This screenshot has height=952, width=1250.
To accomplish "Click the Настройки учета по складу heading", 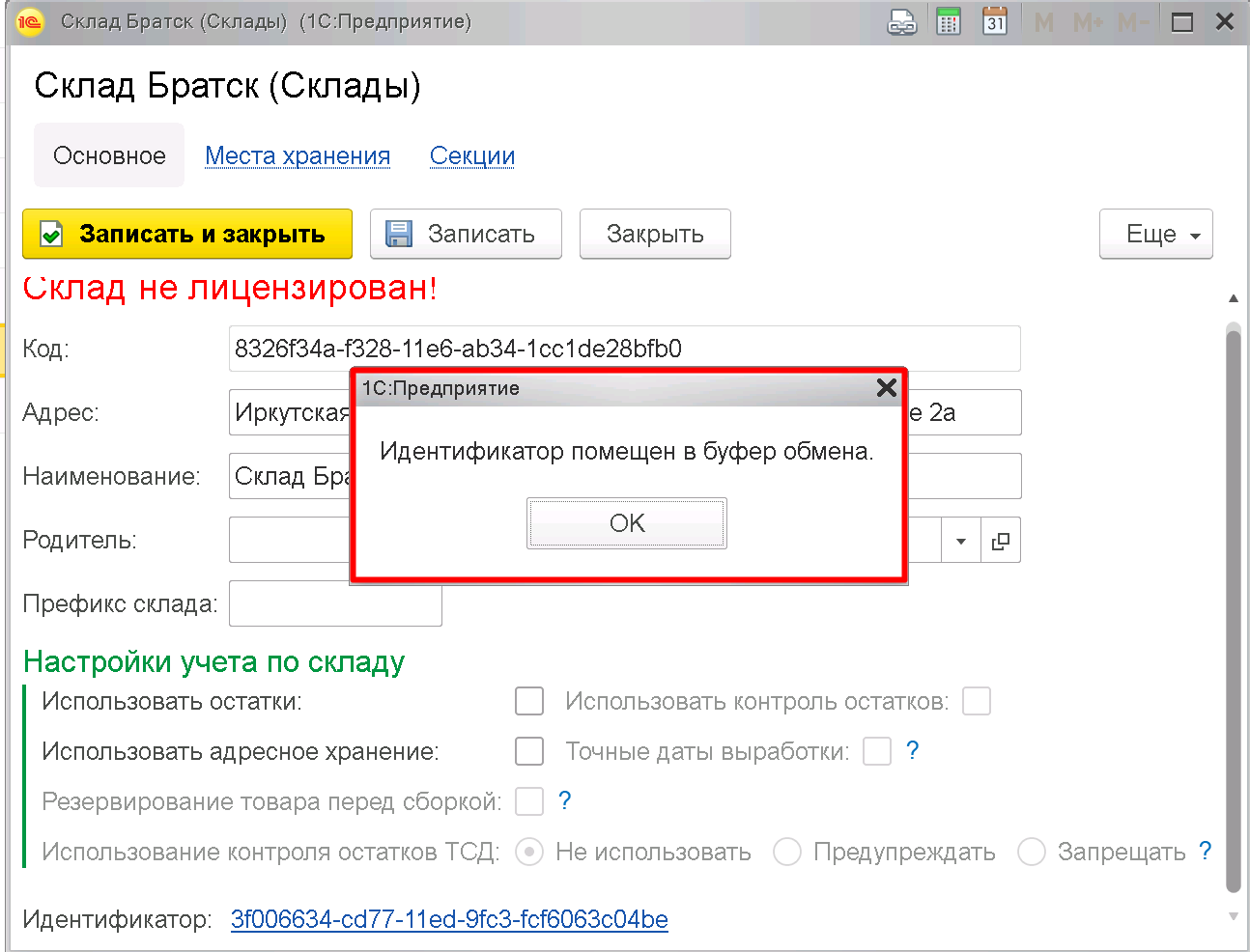I will [x=213, y=662].
